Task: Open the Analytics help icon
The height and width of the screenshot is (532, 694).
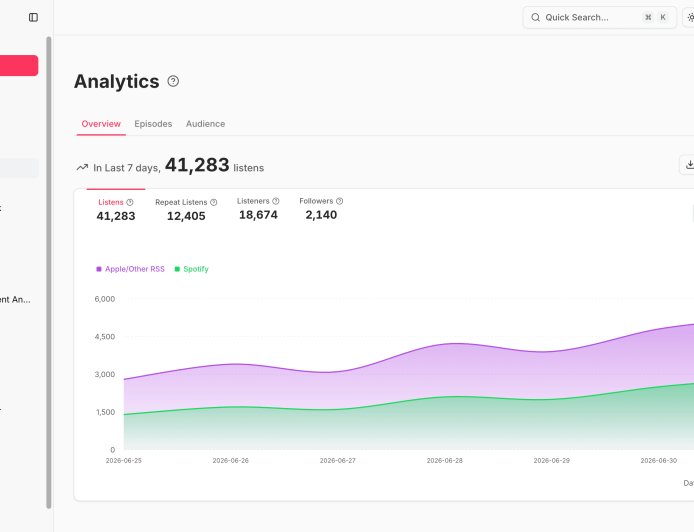Action: pyautogui.click(x=173, y=81)
